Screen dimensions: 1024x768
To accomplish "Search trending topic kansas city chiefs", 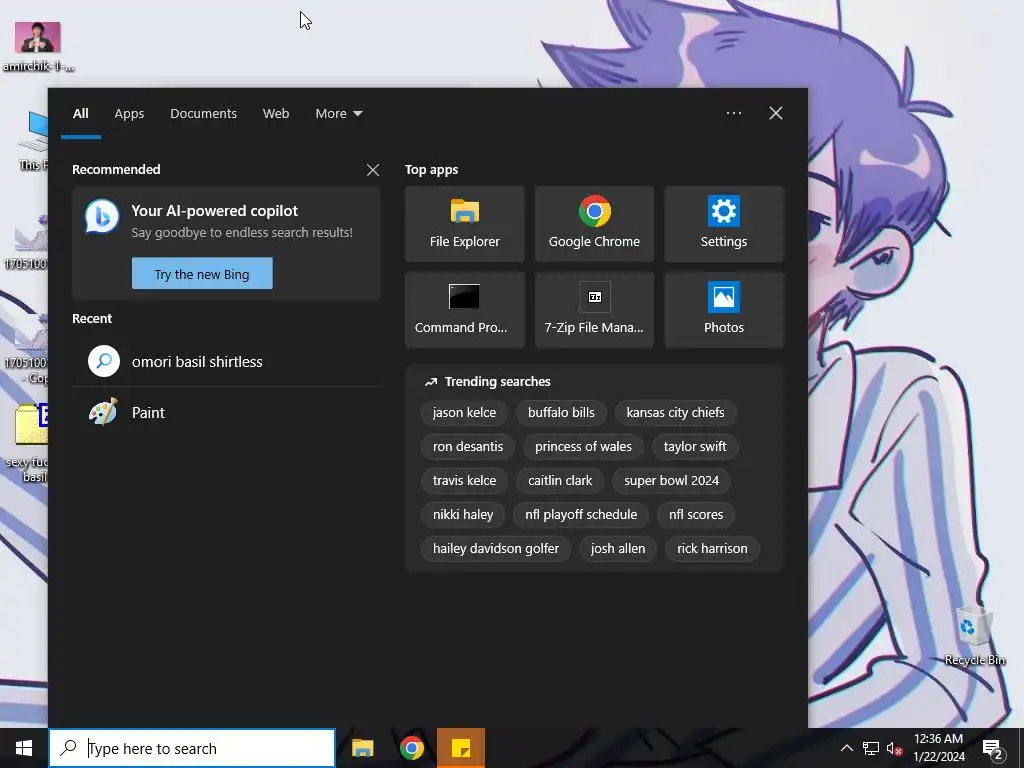I will click(x=675, y=413).
